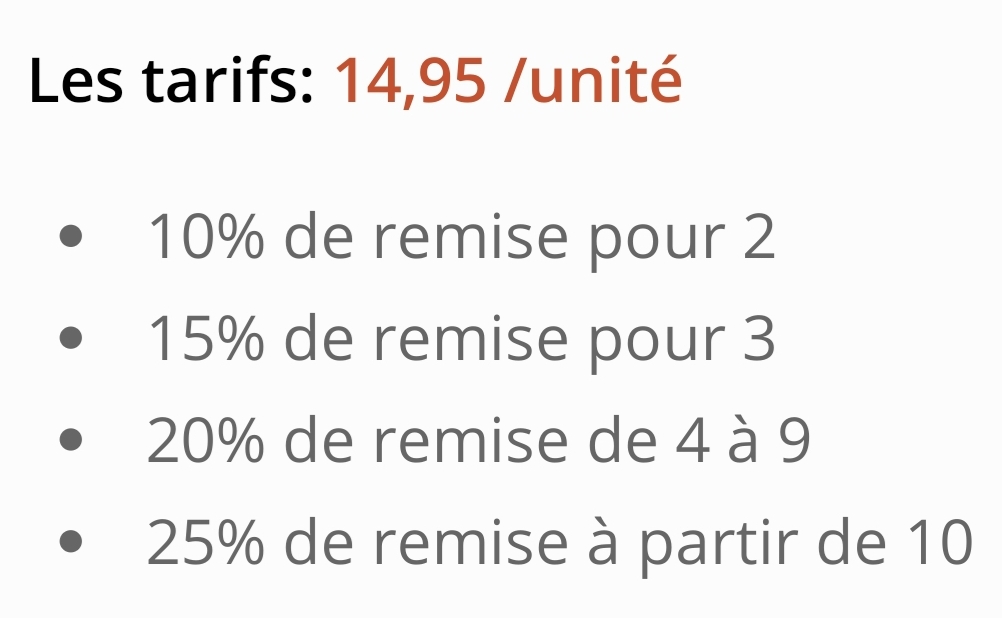
Task: Click the quantity "10" ending the last line
Action: tap(939, 543)
